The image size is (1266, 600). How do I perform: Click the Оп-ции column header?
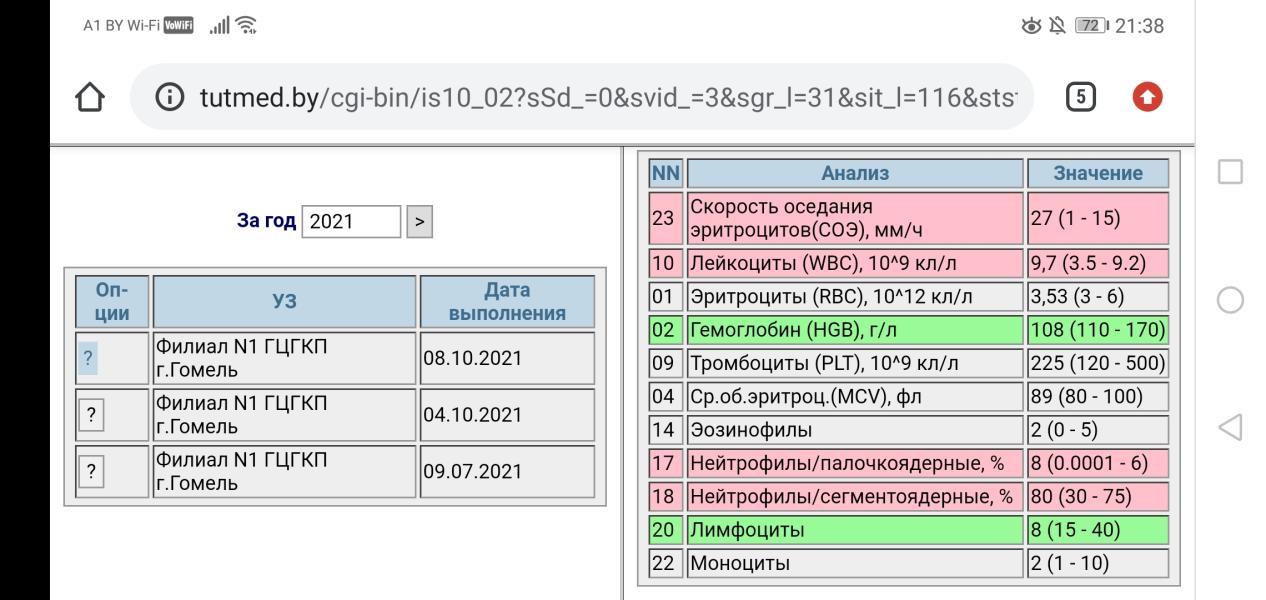(112, 302)
